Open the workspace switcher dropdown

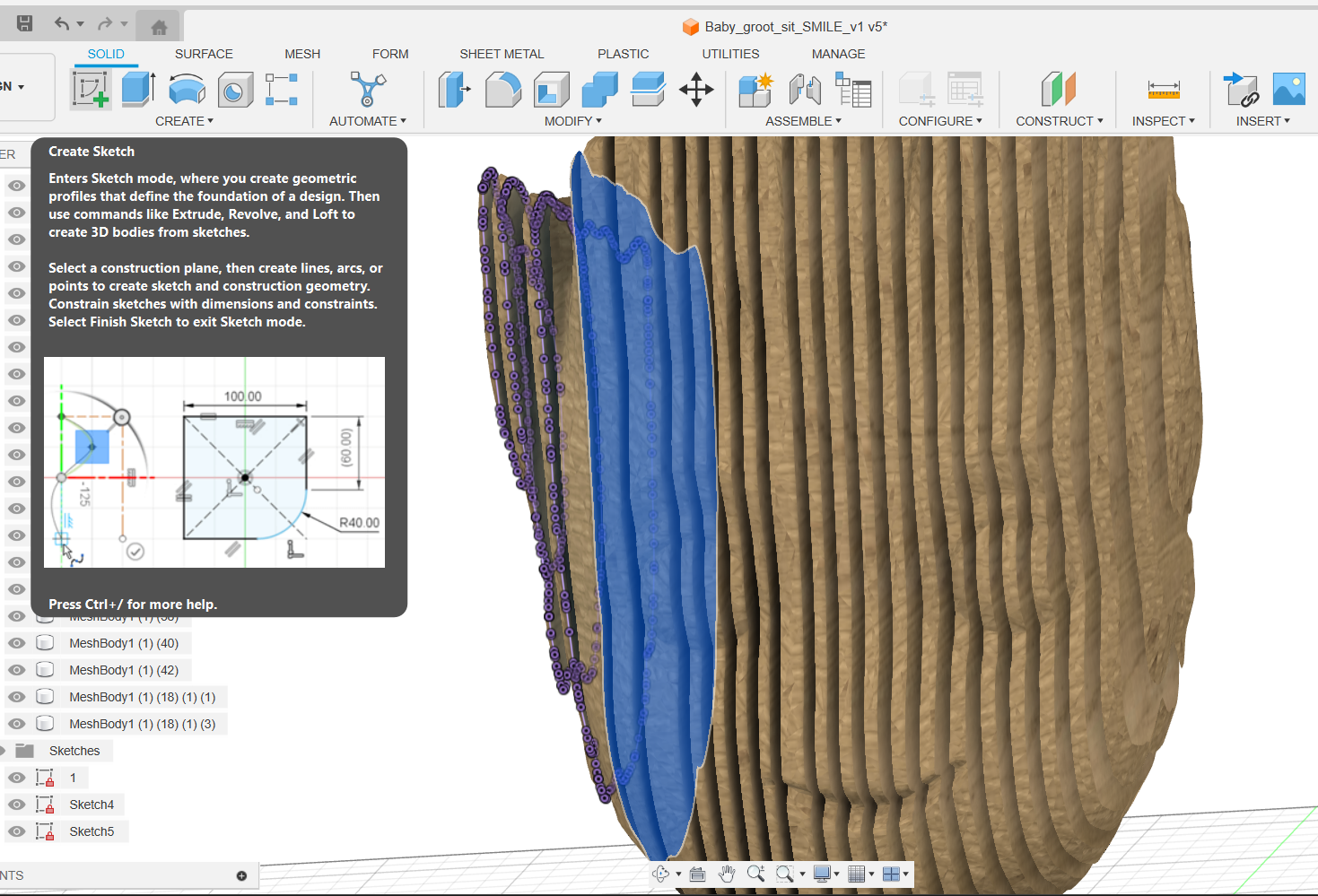(21, 87)
